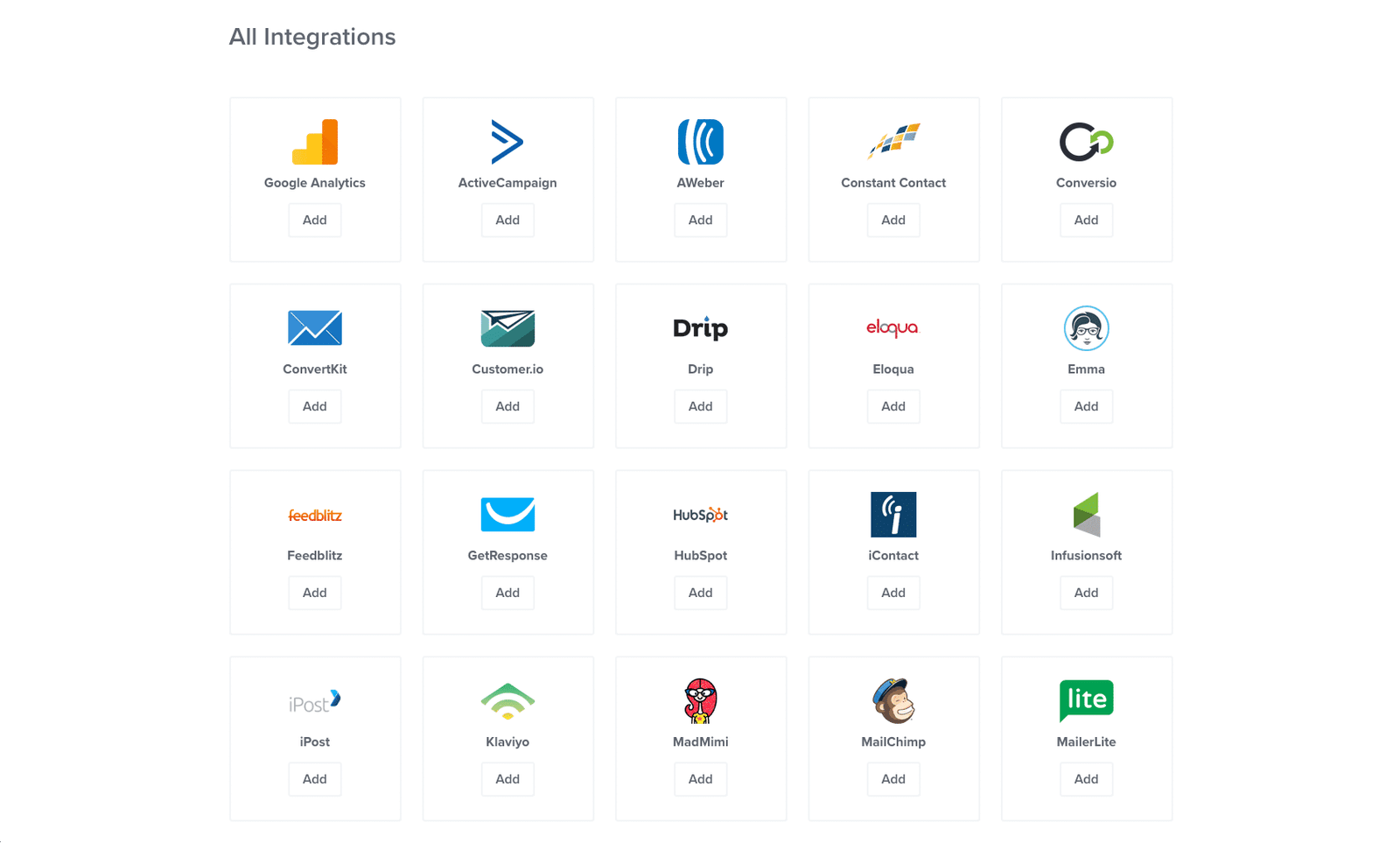Click the Emma face avatar logo

1086,328
